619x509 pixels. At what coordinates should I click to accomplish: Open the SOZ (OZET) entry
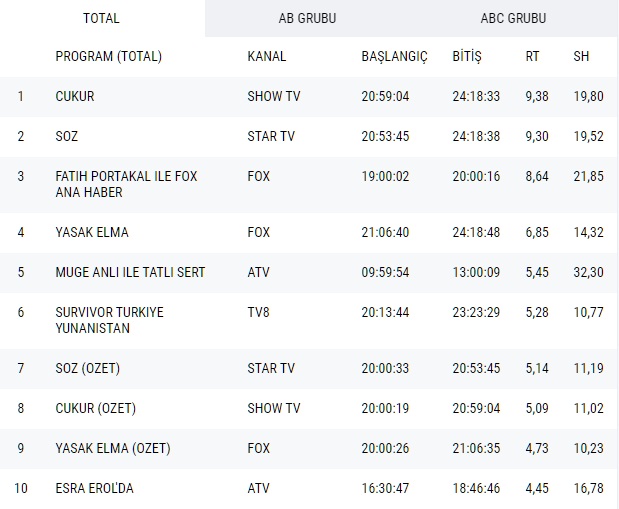click(x=88, y=368)
